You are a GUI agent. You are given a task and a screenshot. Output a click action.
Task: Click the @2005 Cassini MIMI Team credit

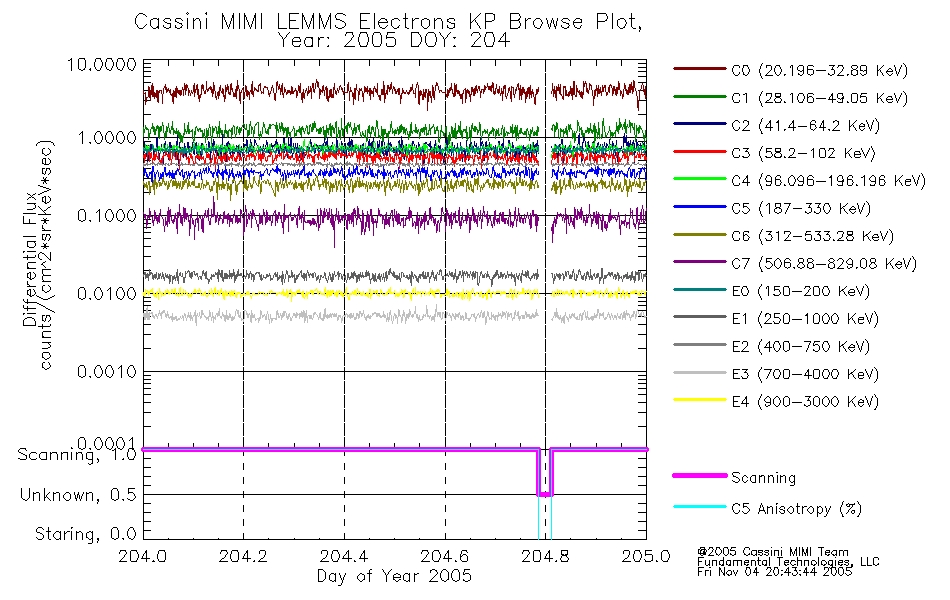tap(772, 552)
